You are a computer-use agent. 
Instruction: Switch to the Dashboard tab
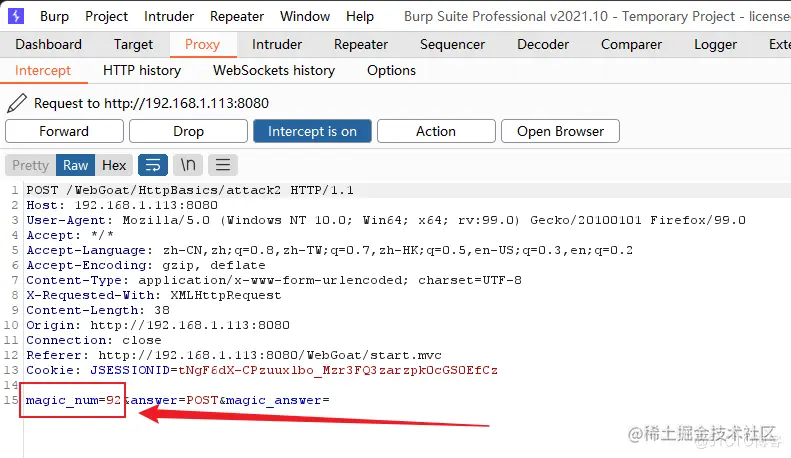(48, 44)
